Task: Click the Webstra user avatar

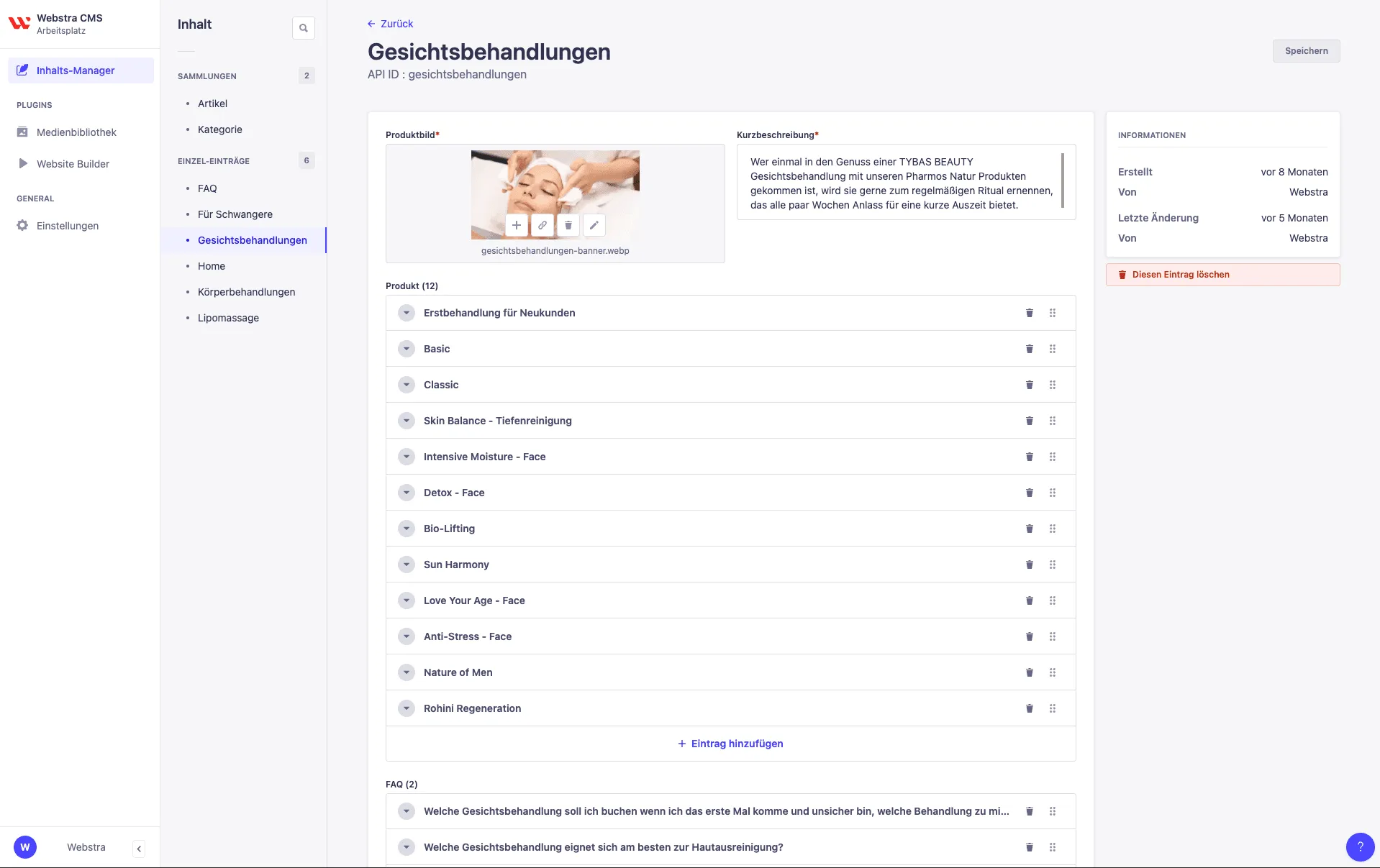Action: [x=25, y=847]
